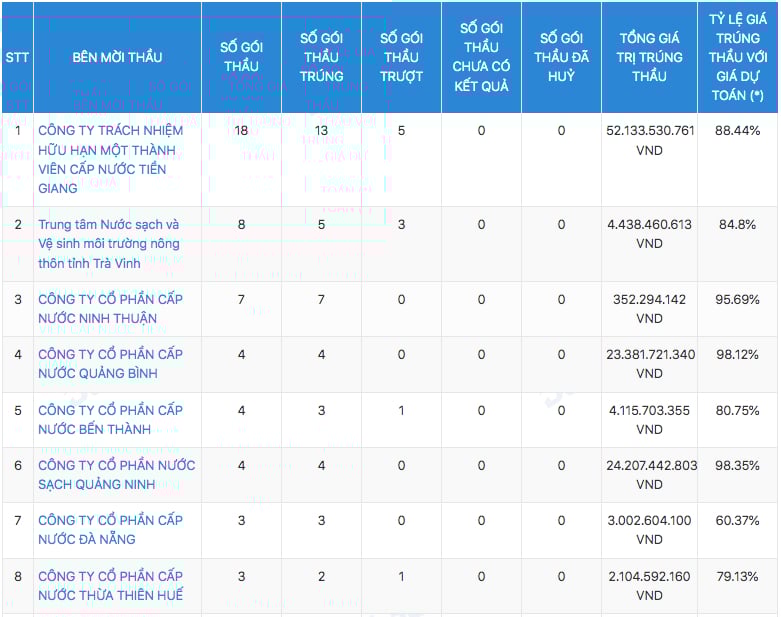Click the 60.37% ratio cell
The image size is (781, 617).
[x=738, y=520]
